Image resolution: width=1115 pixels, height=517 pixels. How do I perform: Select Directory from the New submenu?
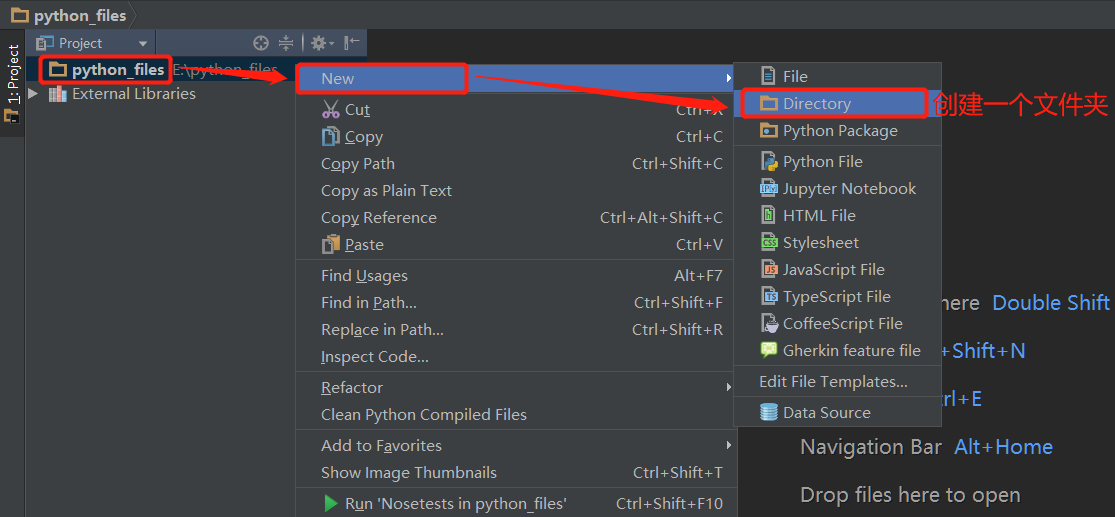pos(817,104)
